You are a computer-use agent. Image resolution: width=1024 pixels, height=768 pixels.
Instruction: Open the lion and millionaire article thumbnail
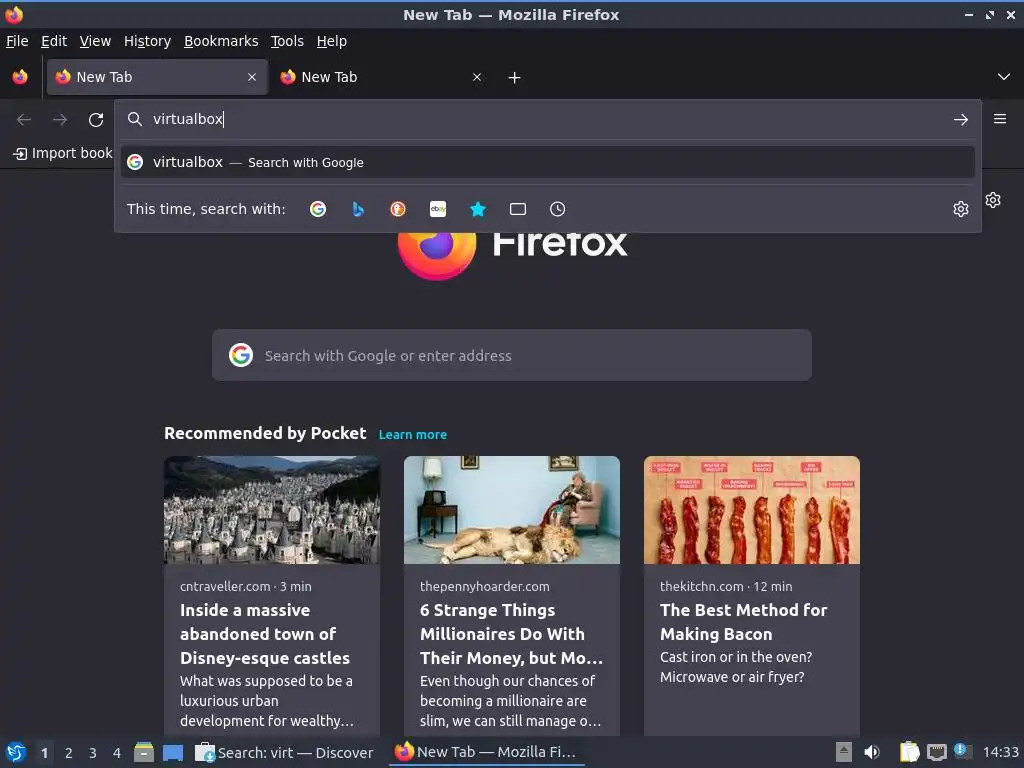coord(512,510)
